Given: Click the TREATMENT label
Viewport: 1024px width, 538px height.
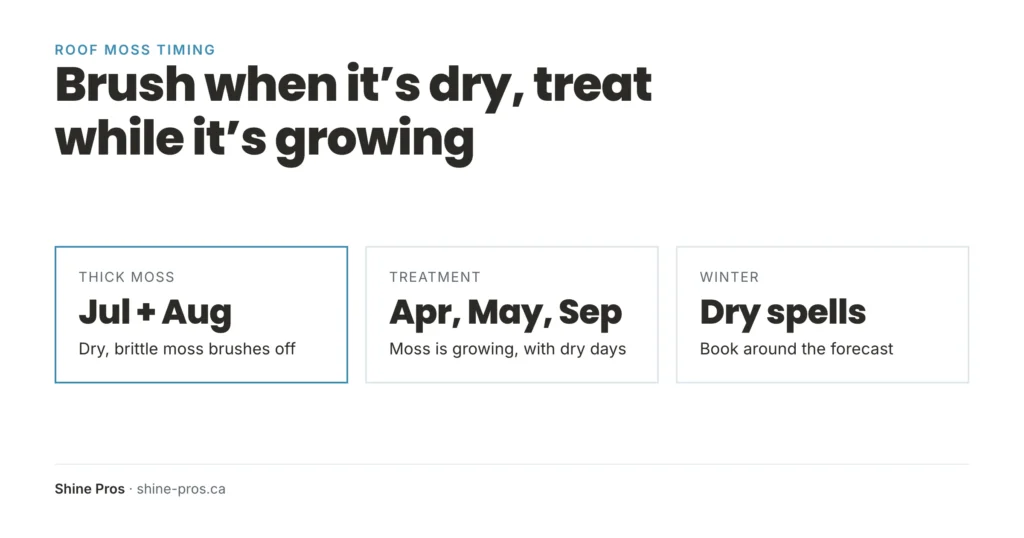Looking at the screenshot, I should (x=435, y=277).
